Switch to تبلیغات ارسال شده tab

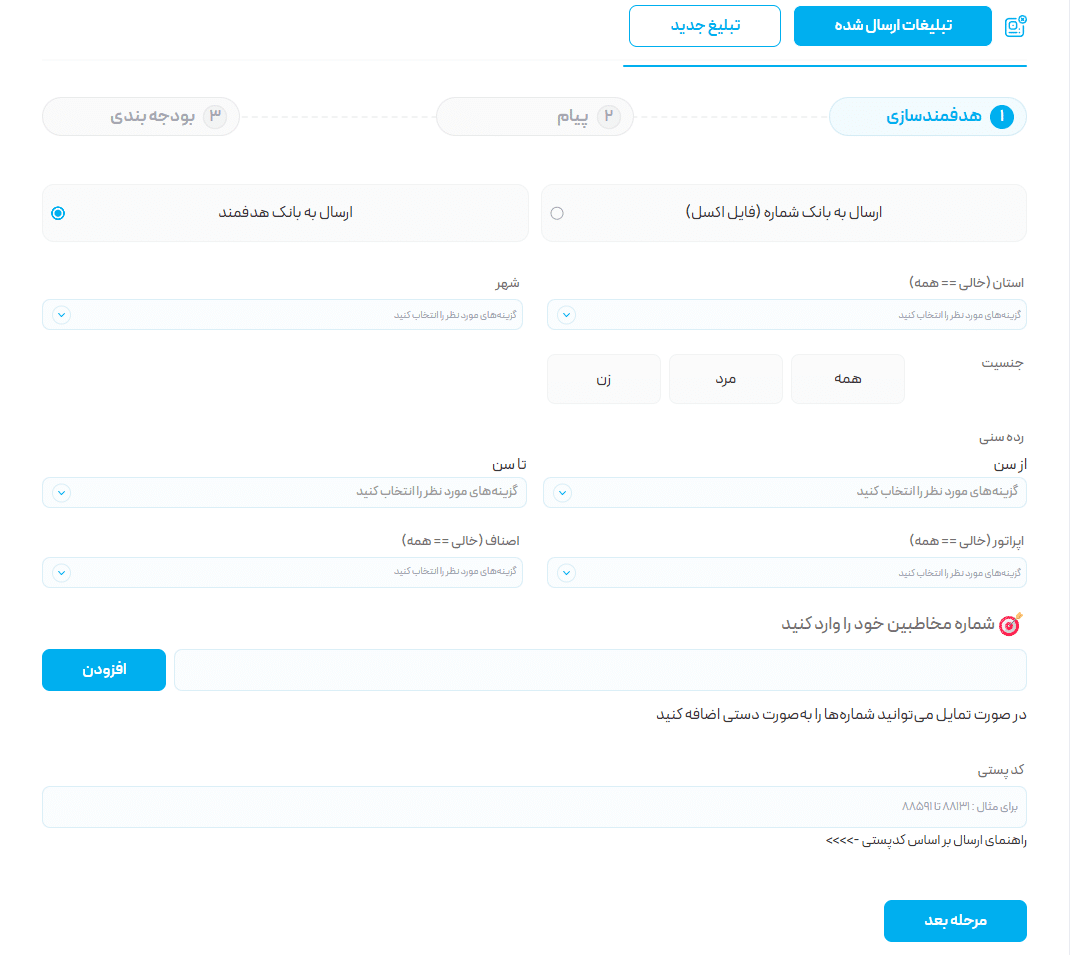892,26
